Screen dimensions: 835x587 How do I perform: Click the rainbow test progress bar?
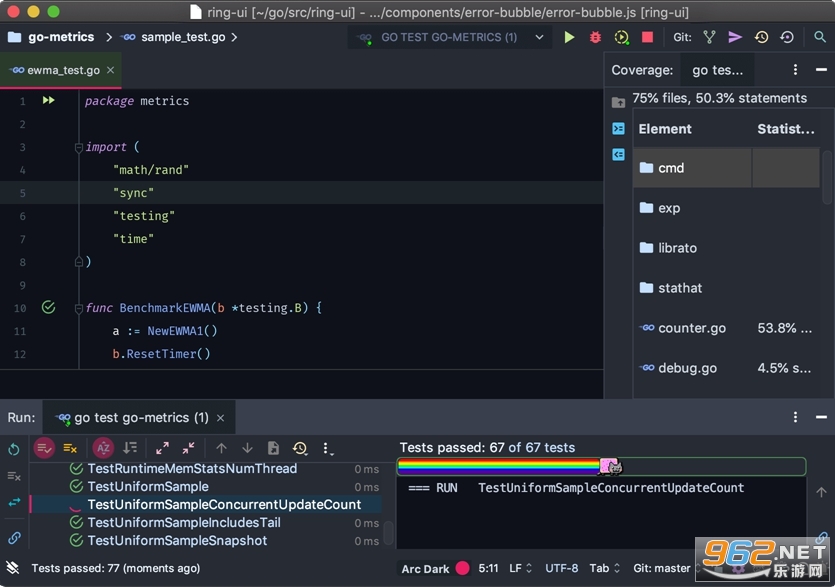click(601, 467)
